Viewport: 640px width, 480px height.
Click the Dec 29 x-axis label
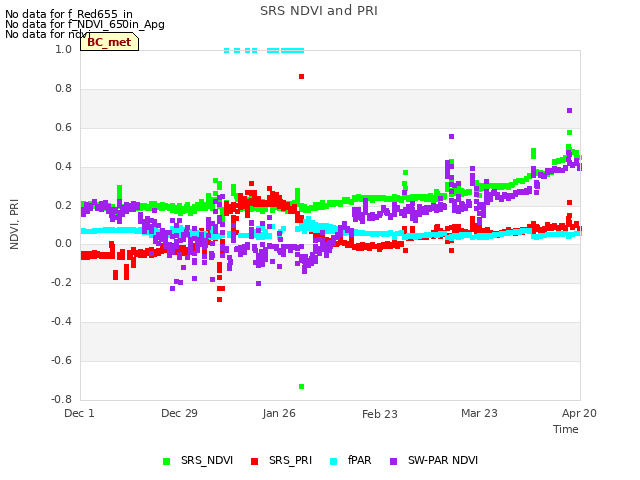(179, 413)
